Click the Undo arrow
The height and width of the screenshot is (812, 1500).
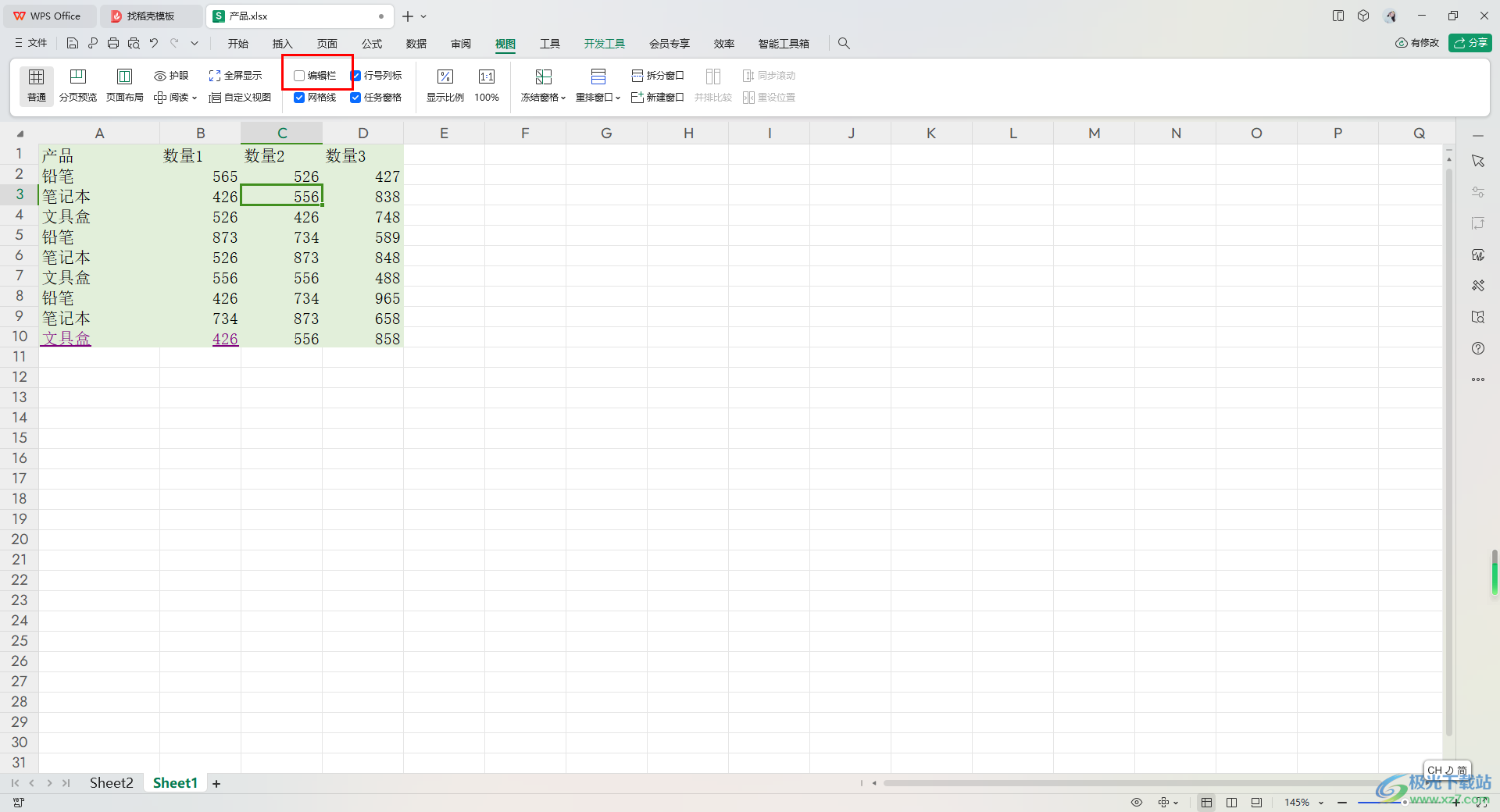pyautogui.click(x=154, y=44)
